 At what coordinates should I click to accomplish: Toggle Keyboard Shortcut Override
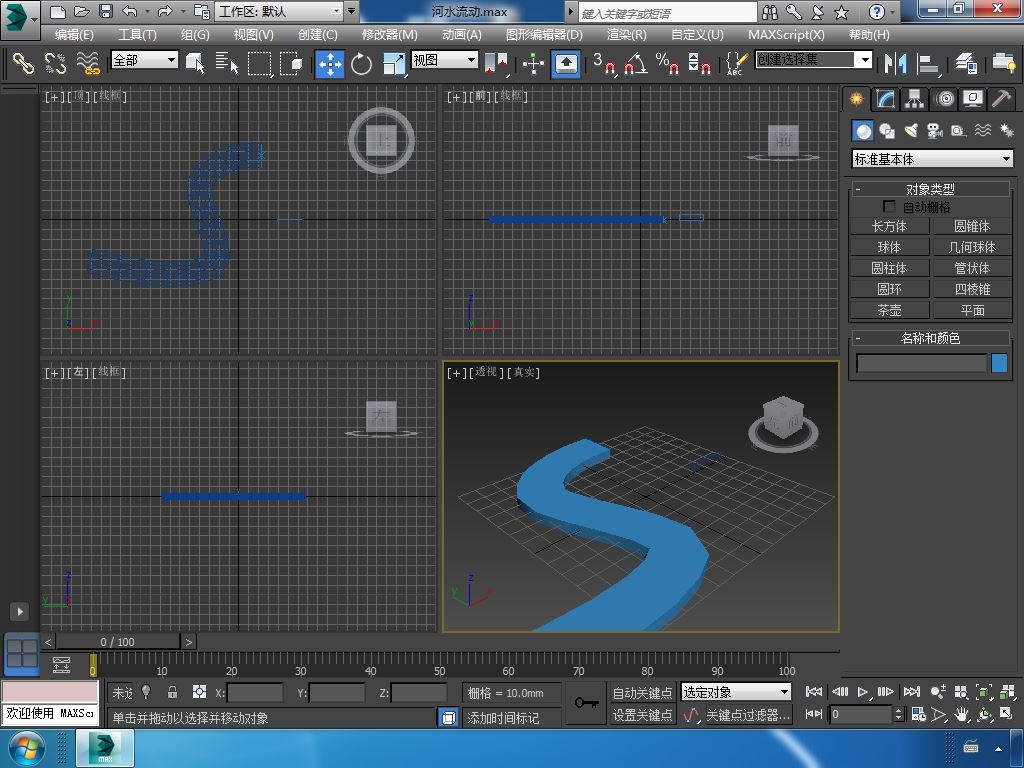point(566,64)
